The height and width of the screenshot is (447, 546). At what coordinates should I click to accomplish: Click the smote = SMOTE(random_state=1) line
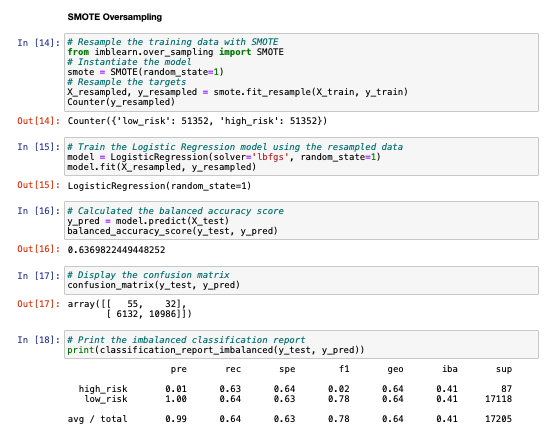coord(146,72)
